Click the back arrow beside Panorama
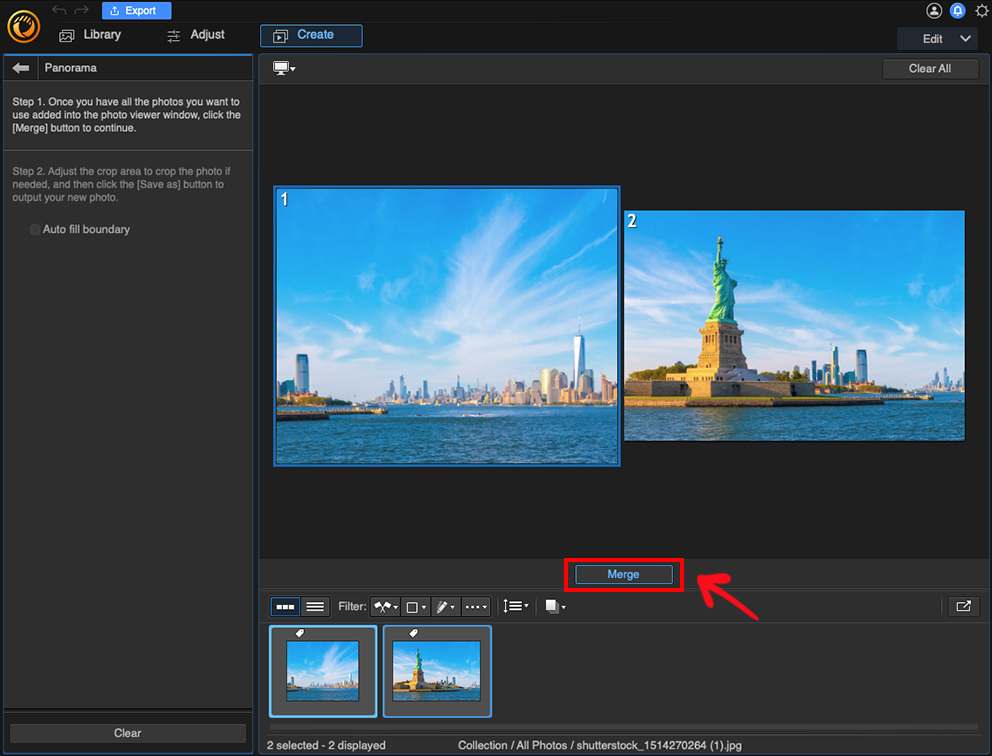Image resolution: width=992 pixels, height=756 pixels. tap(20, 68)
